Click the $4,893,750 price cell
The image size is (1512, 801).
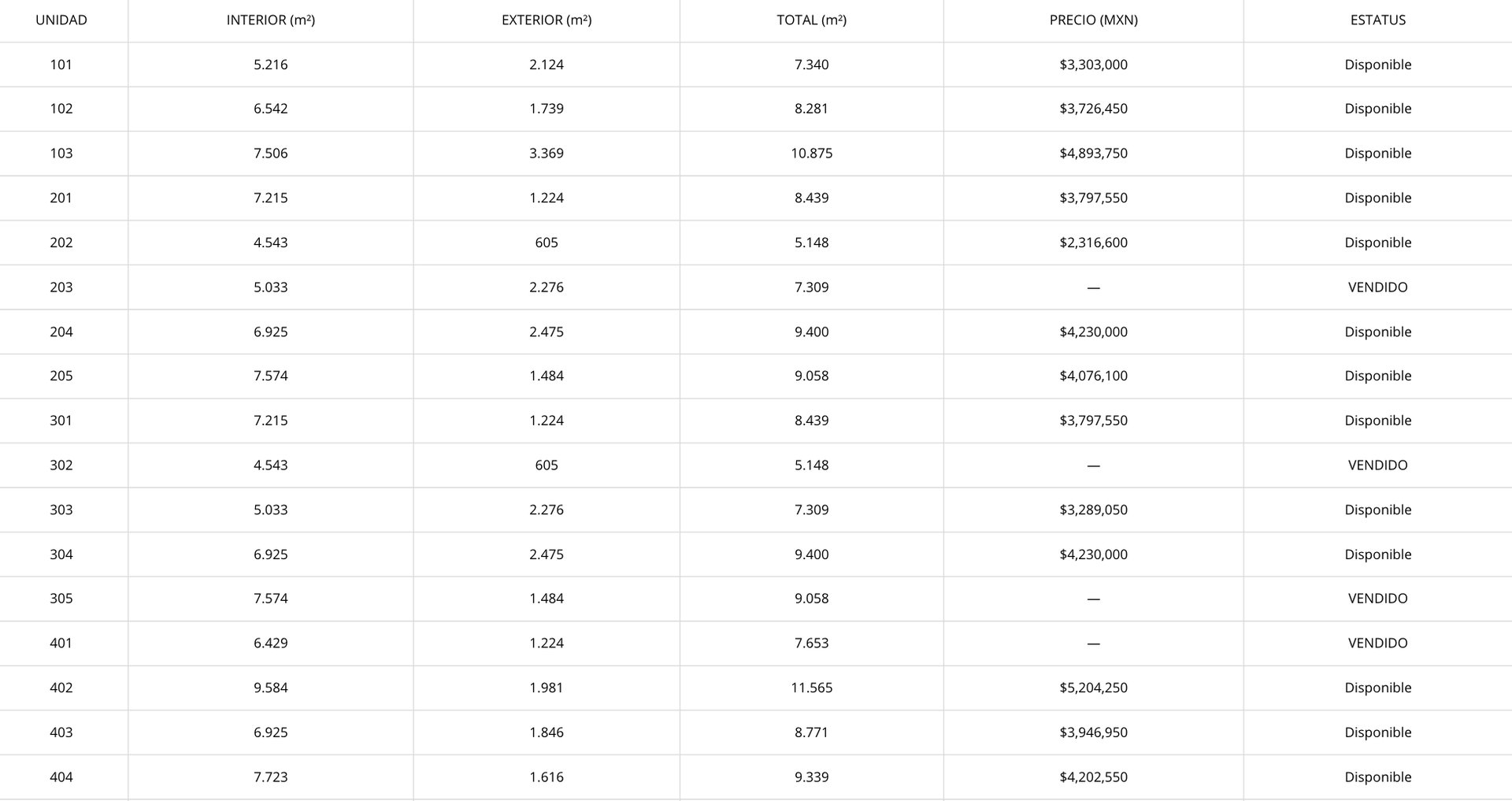tap(1093, 154)
